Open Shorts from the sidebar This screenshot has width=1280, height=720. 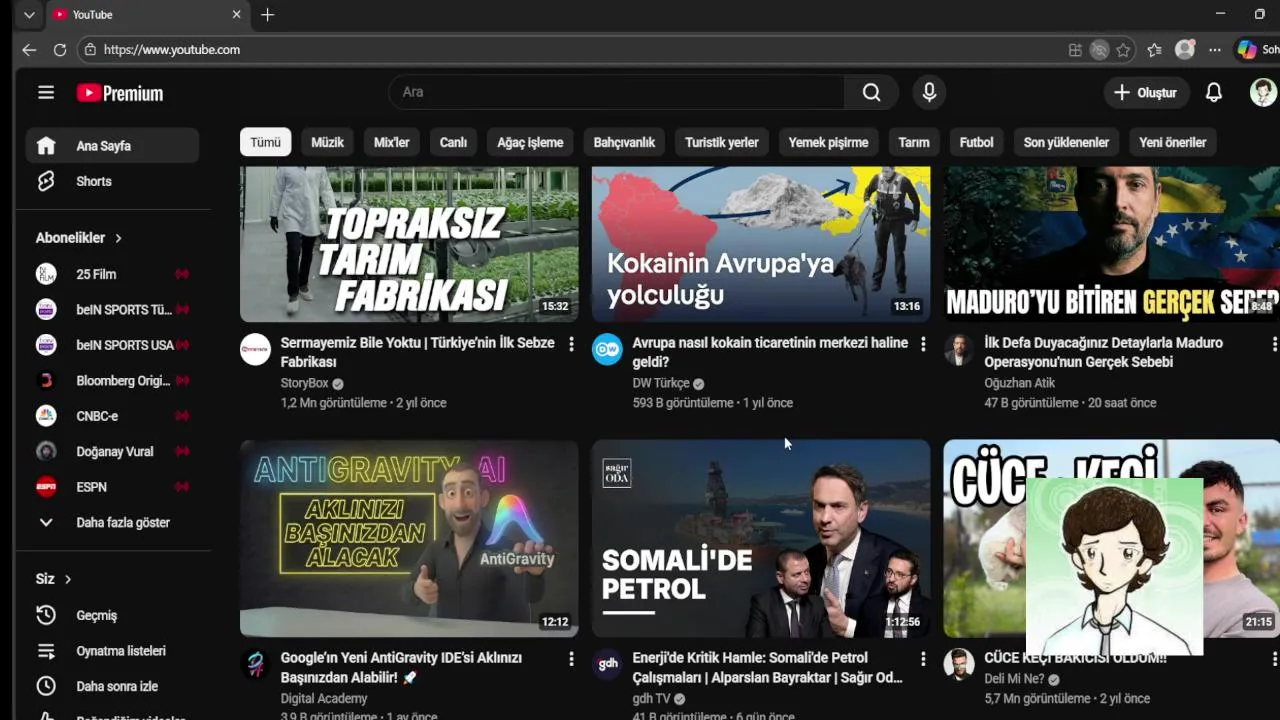point(112,181)
